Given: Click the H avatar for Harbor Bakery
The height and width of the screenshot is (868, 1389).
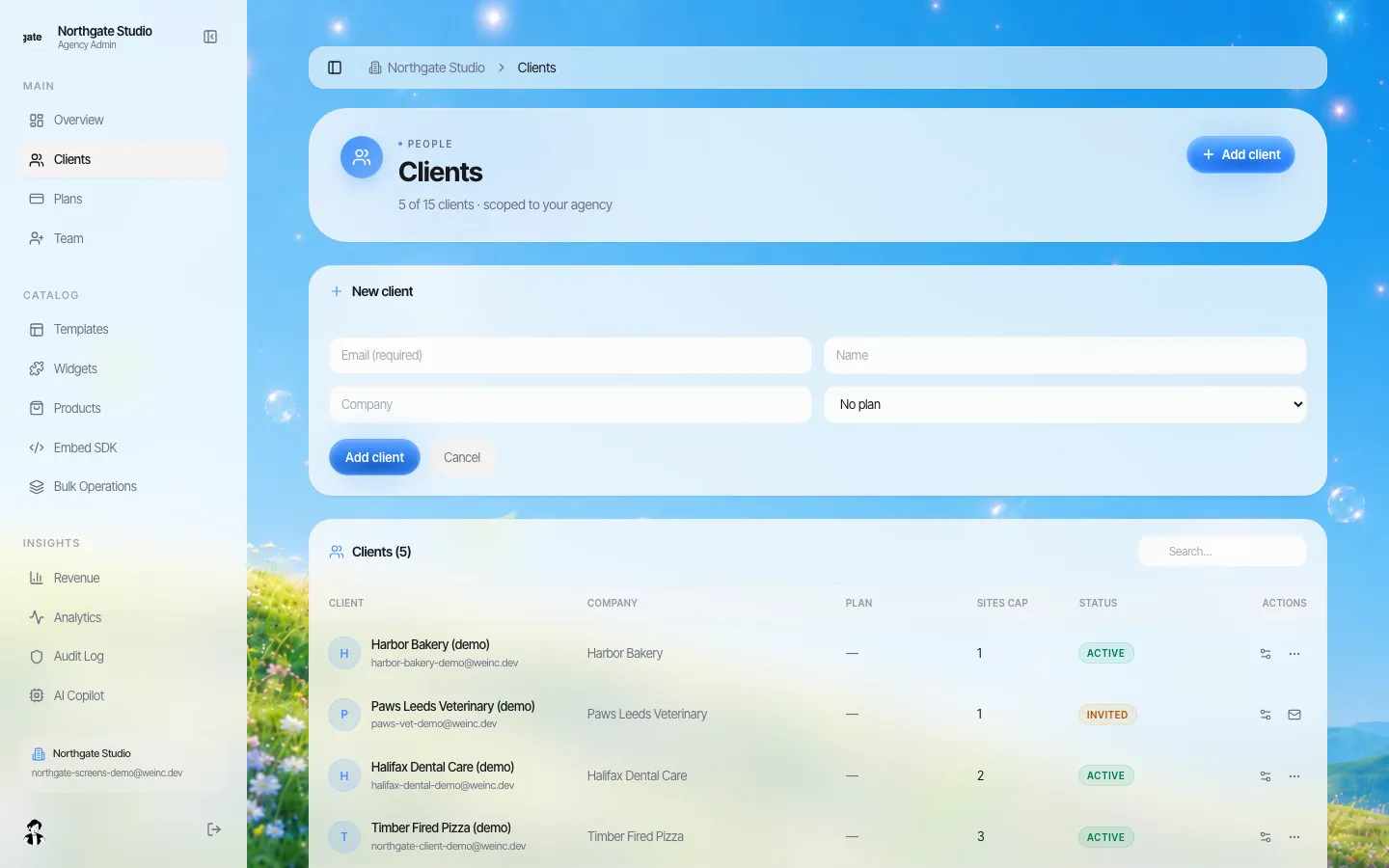Looking at the screenshot, I should [344, 653].
